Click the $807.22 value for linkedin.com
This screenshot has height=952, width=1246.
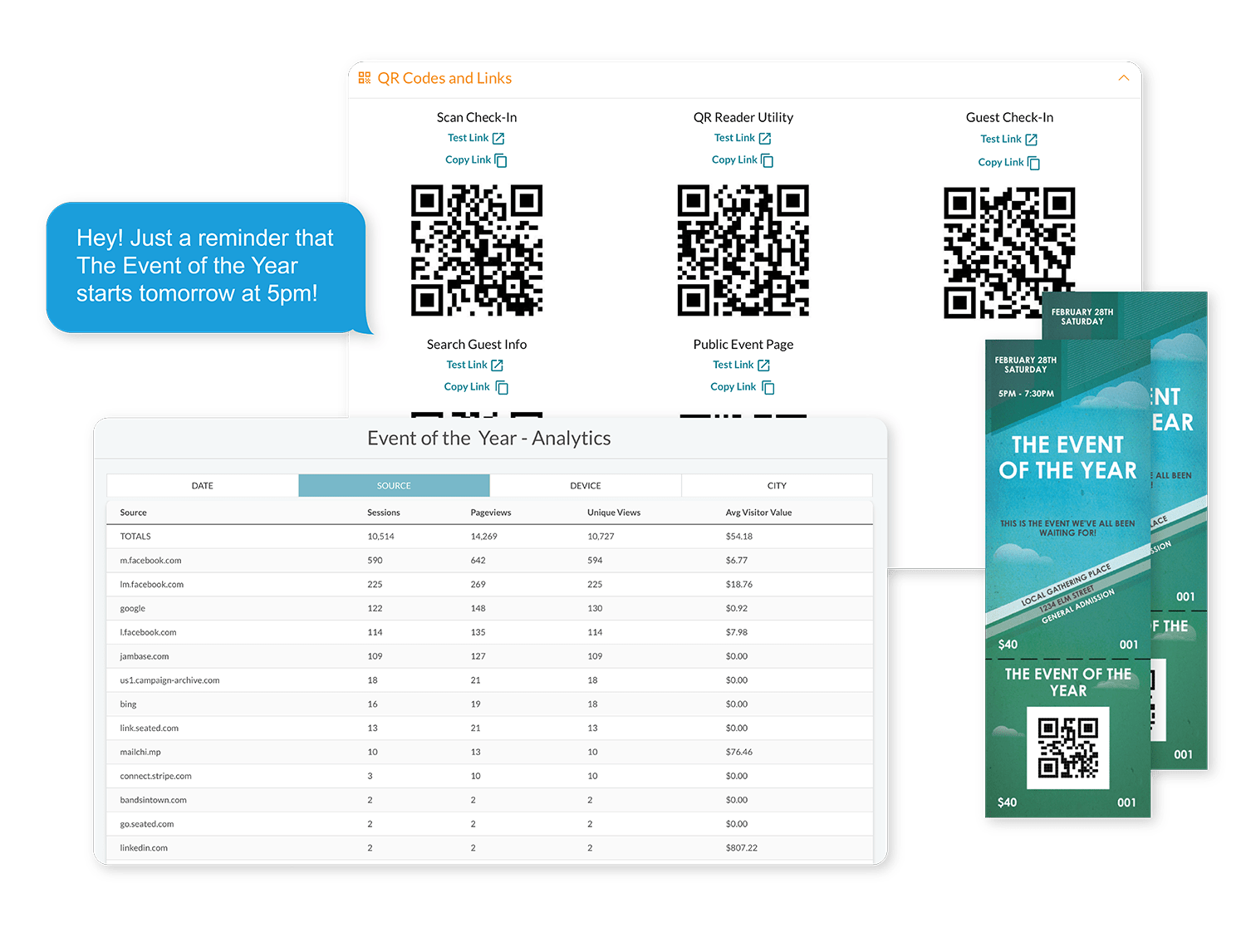point(742,848)
